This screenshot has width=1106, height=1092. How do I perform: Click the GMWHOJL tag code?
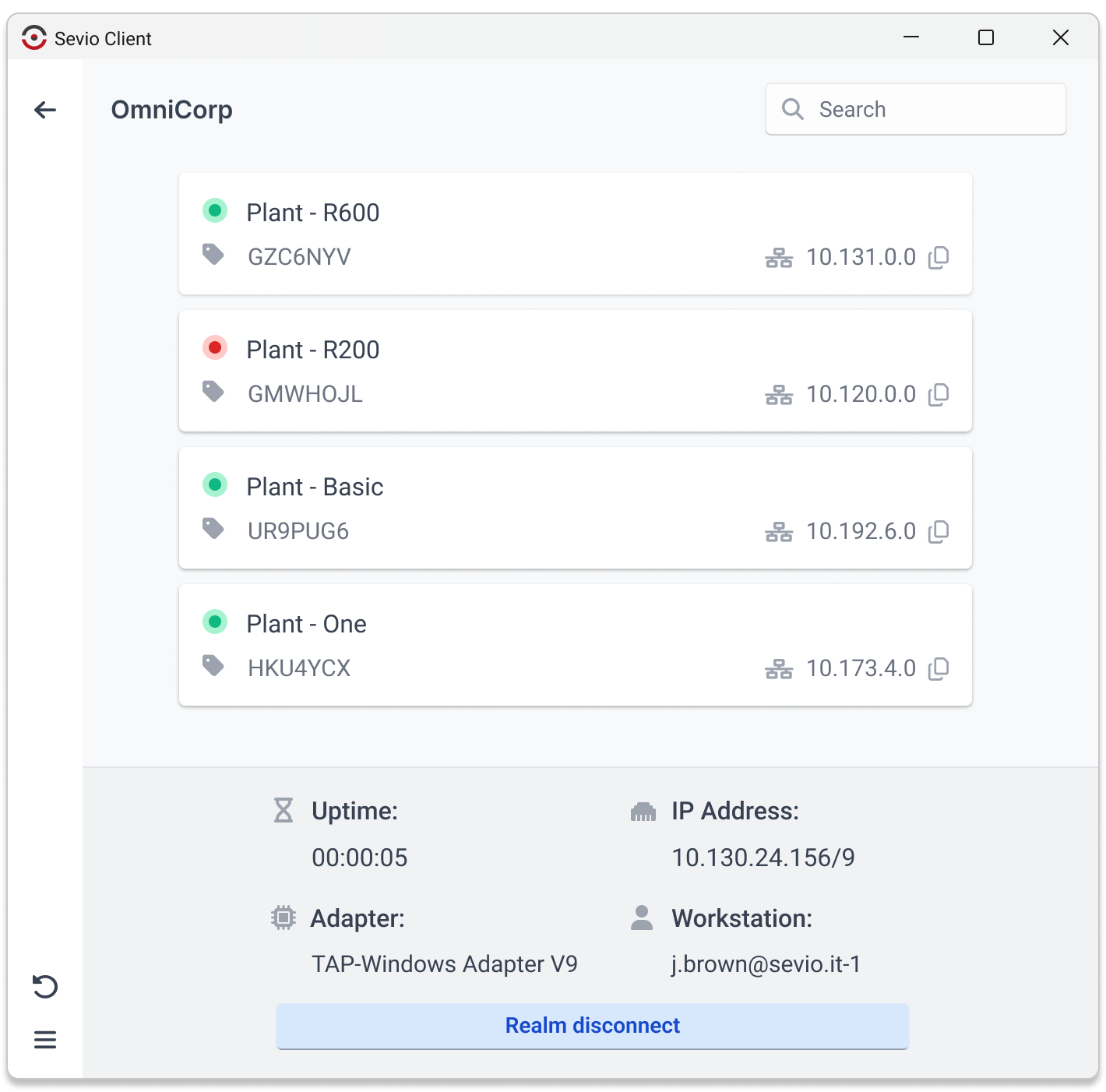pyautogui.click(x=305, y=394)
